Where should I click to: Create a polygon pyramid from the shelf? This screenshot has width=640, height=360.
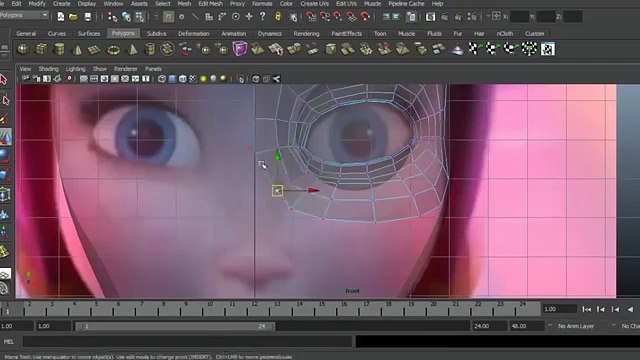click(x=132, y=49)
